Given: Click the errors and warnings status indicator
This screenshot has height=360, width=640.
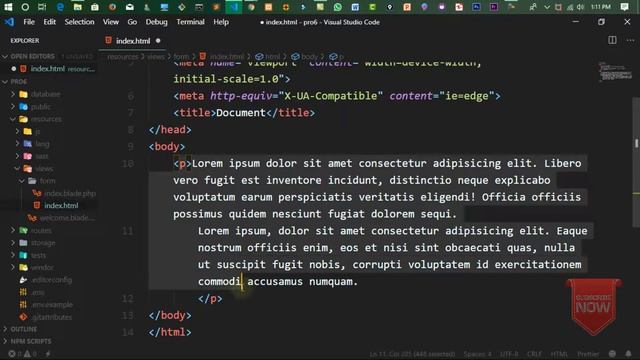Looking at the screenshot, I should (22, 354).
